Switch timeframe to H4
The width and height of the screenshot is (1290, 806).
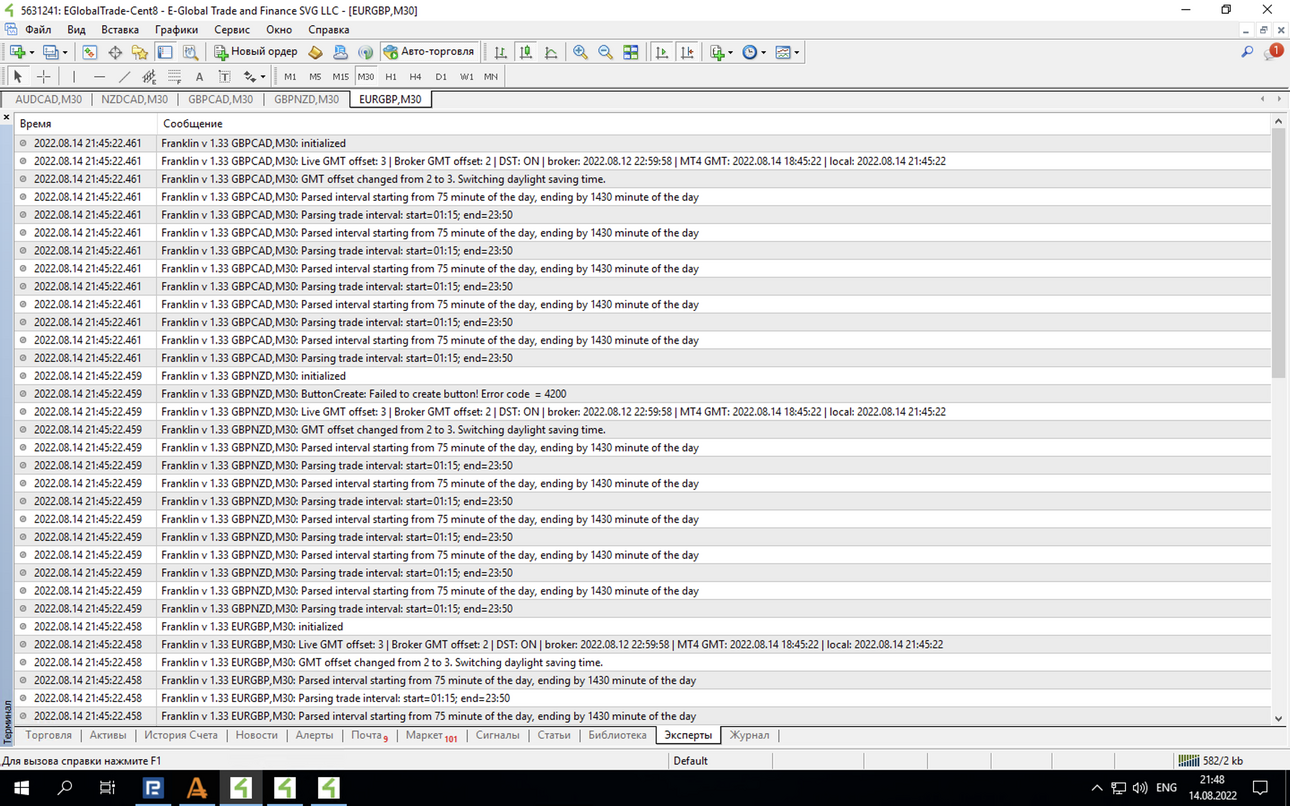415,76
